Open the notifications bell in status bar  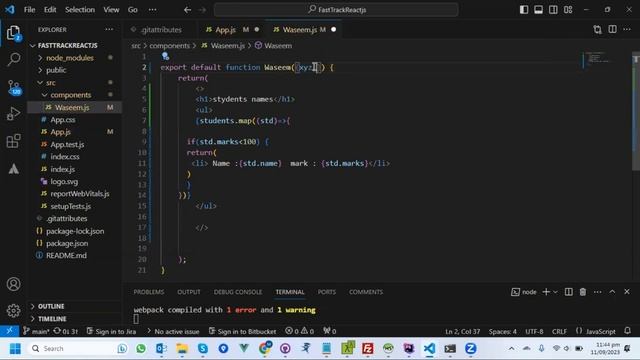628,331
